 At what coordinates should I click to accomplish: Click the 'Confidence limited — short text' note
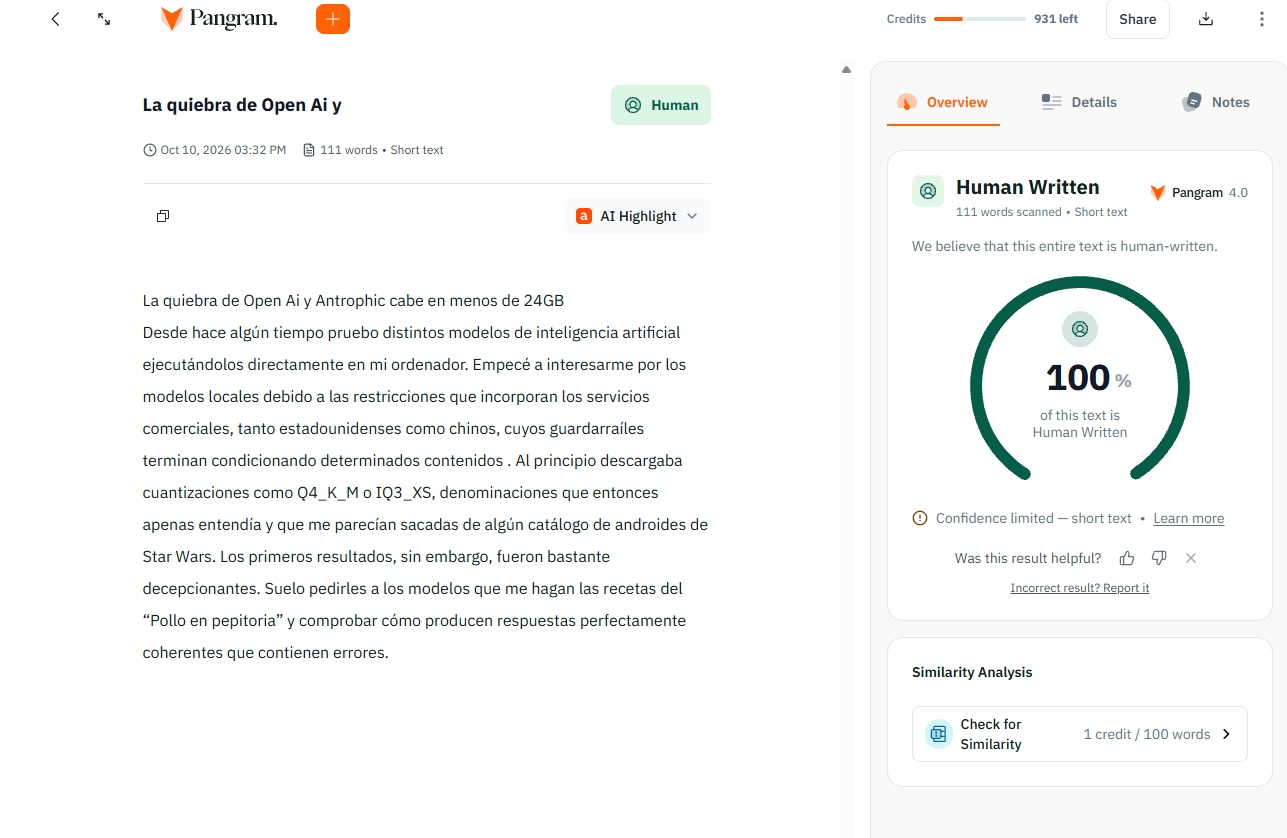point(1034,518)
